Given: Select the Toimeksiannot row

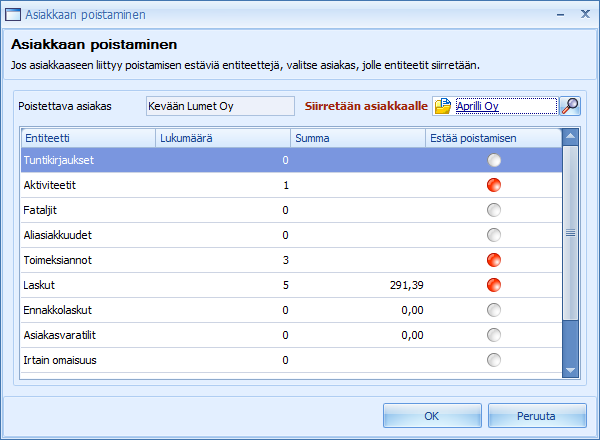Looking at the screenshot, I should point(292,260).
